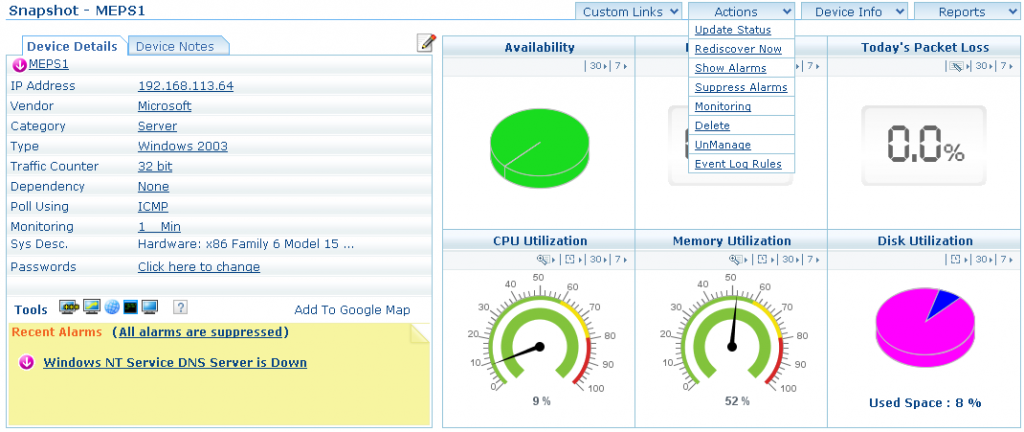
Task: Launch the Ping tool icon
Action: [x=69, y=307]
